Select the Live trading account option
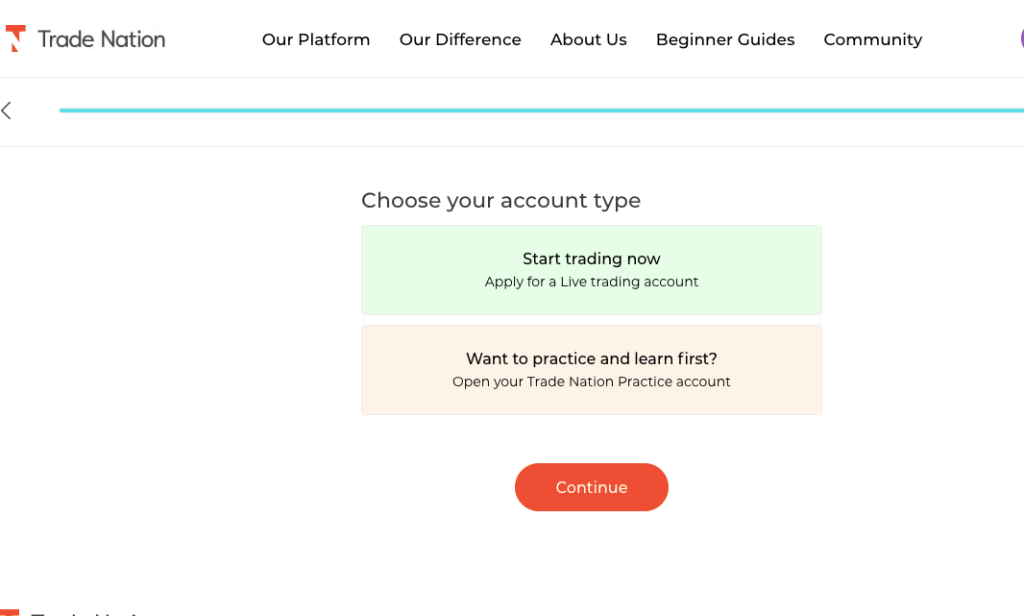Viewport: 1024px width, 616px height. coord(591,270)
